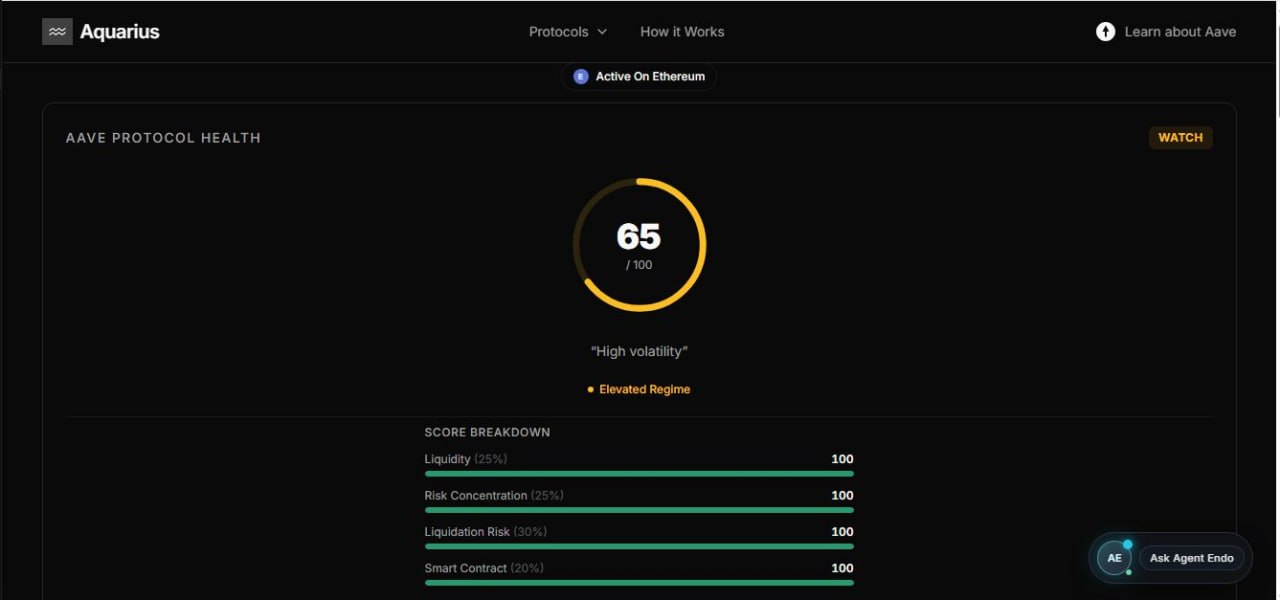Click the Learn about Aave link
Screen dimensions: 1280x600
pos(1180,32)
